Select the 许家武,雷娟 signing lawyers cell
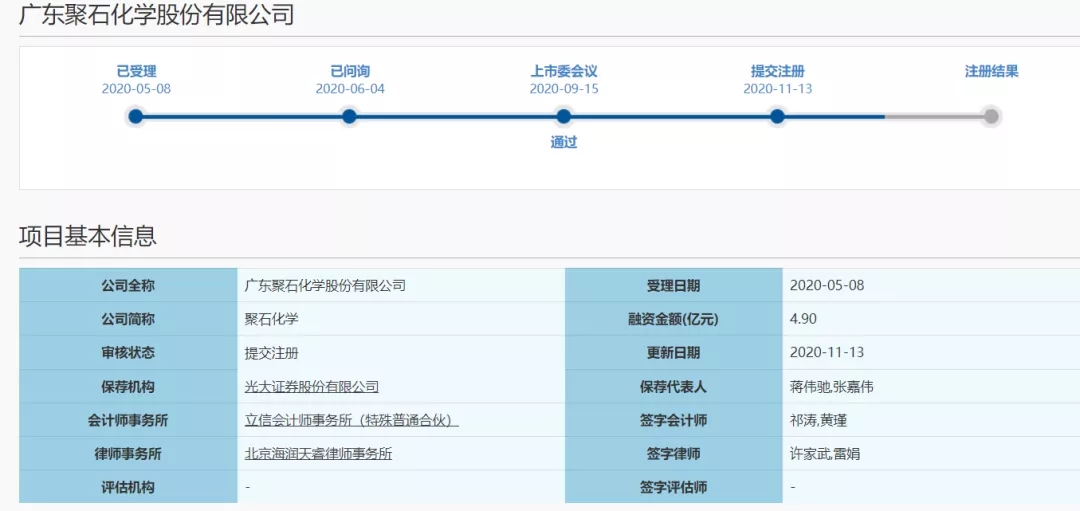This screenshot has width=1080, height=511. tap(824, 454)
